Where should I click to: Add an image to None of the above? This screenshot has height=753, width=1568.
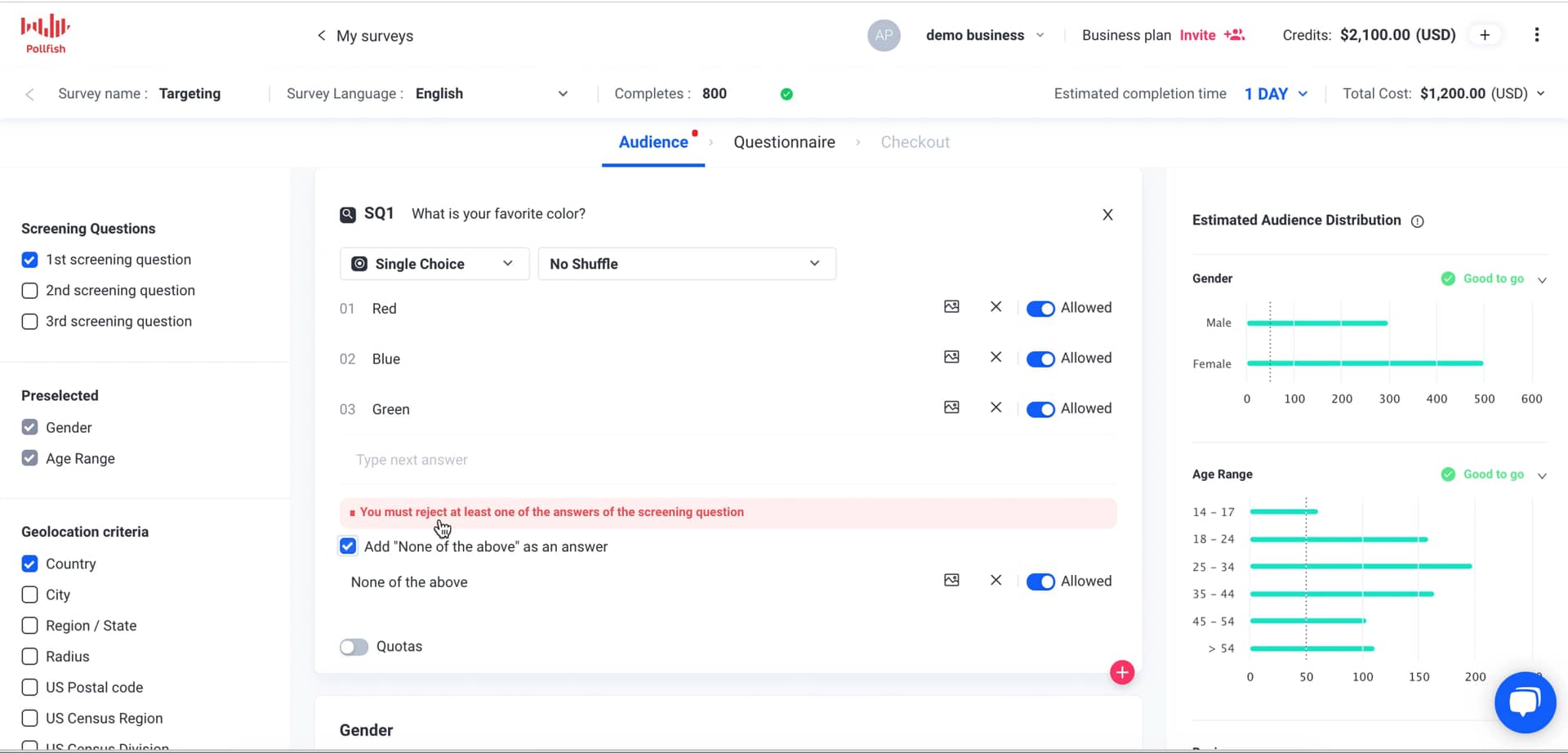[951, 580]
